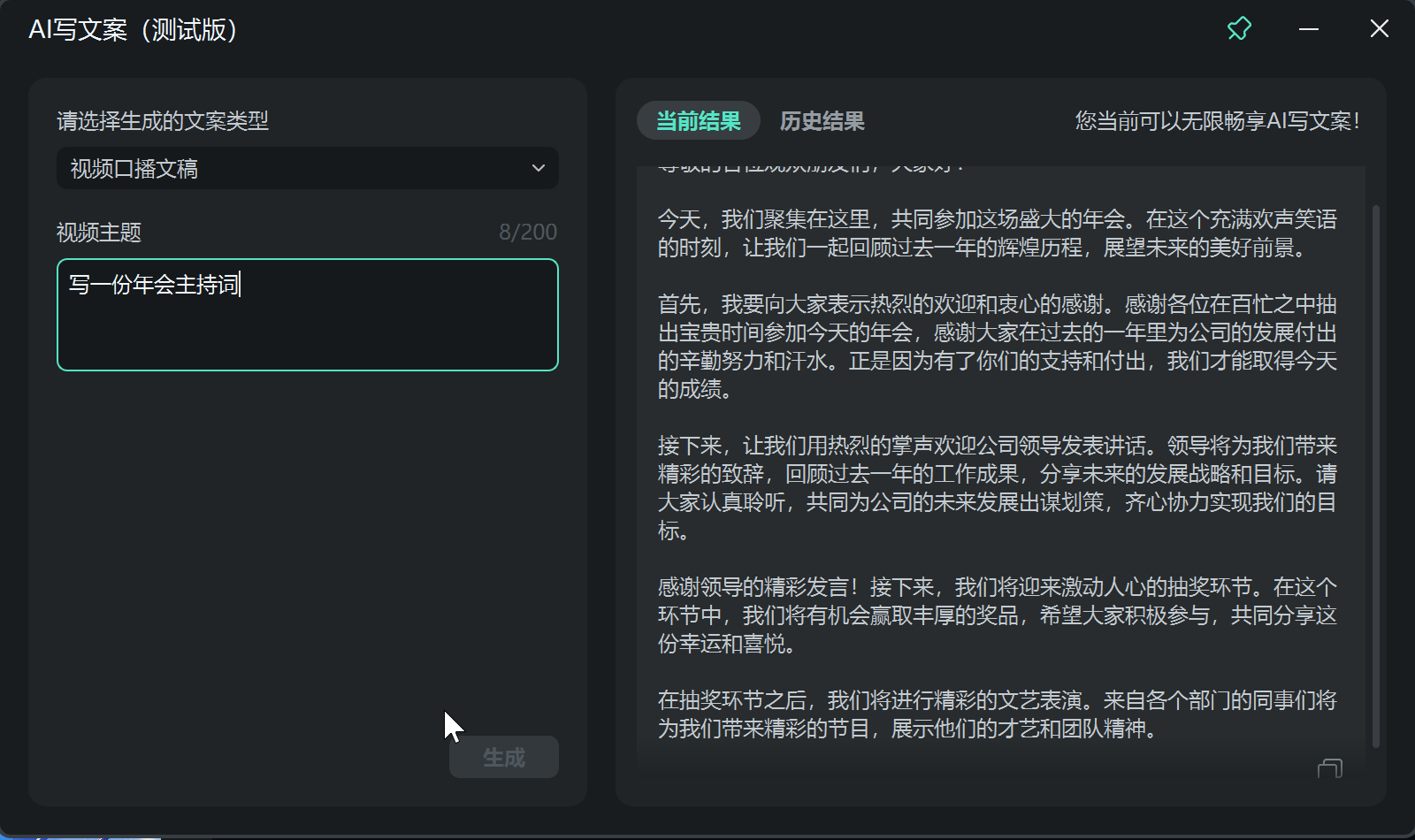This screenshot has width=1415, height=840.
Task: Click inside the 视频主题 input box
Action: coord(307,314)
